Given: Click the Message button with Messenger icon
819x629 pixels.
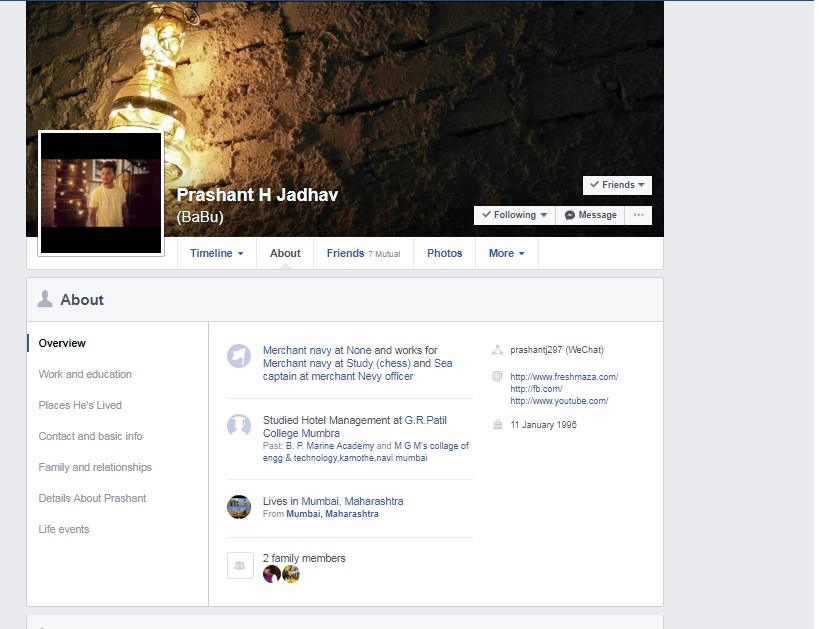Looking at the screenshot, I should [x=590, y=215].
